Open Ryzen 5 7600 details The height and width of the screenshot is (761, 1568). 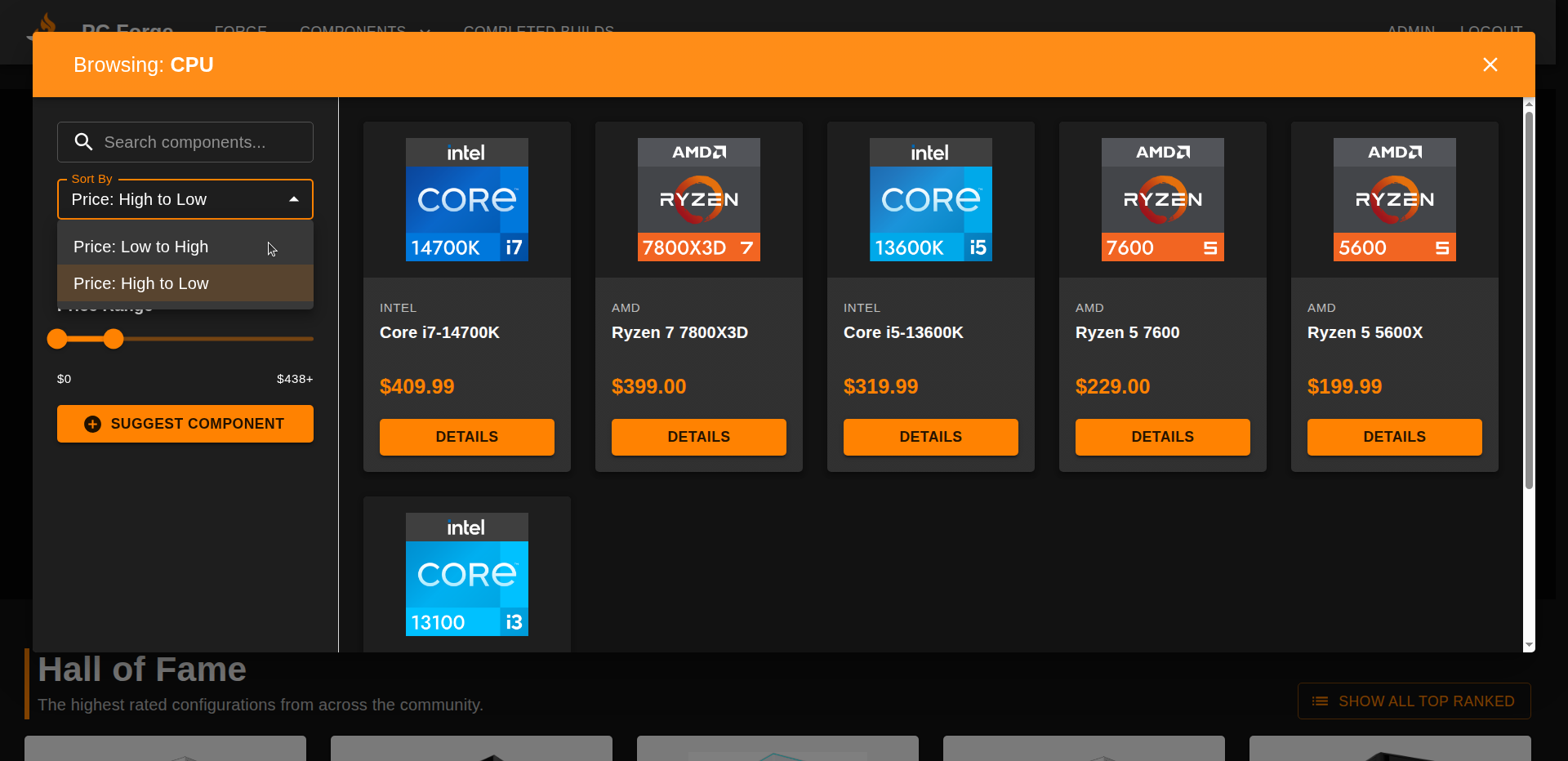tap(1162, 437)
